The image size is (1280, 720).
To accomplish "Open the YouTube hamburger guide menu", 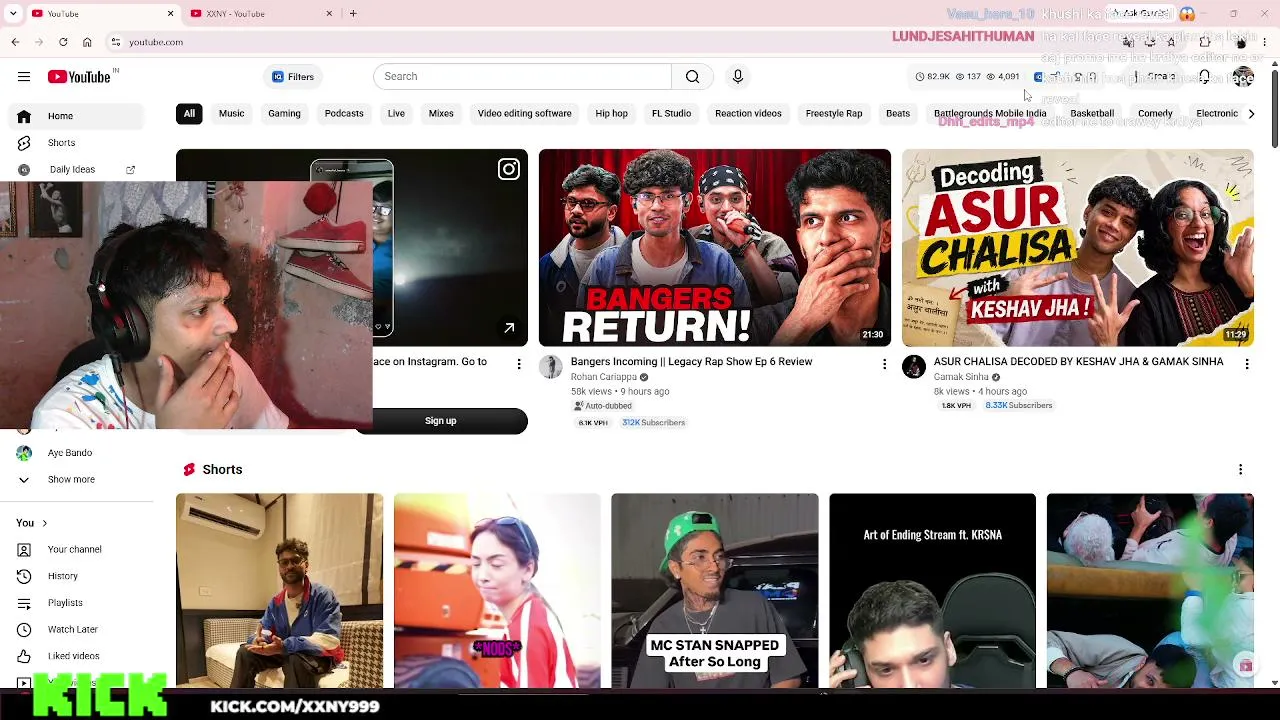I will [x=24, y=77].
